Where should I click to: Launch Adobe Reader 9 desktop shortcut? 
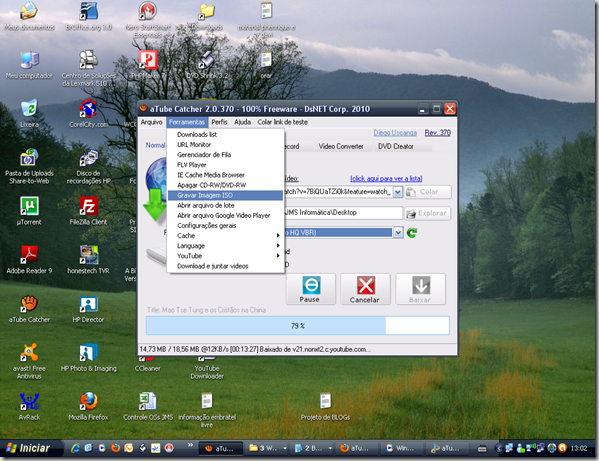click(29, 260)
